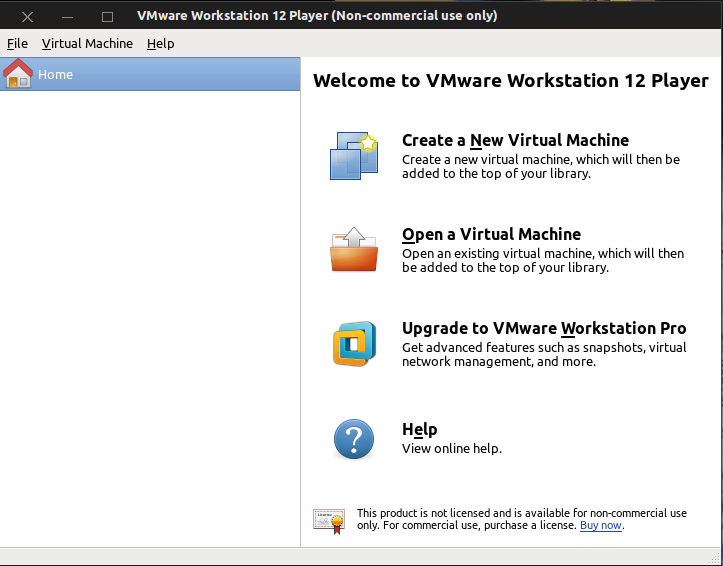Minimize the VMware Player window
The height and width of the screenshot is (566, 723).
(67, 17)
